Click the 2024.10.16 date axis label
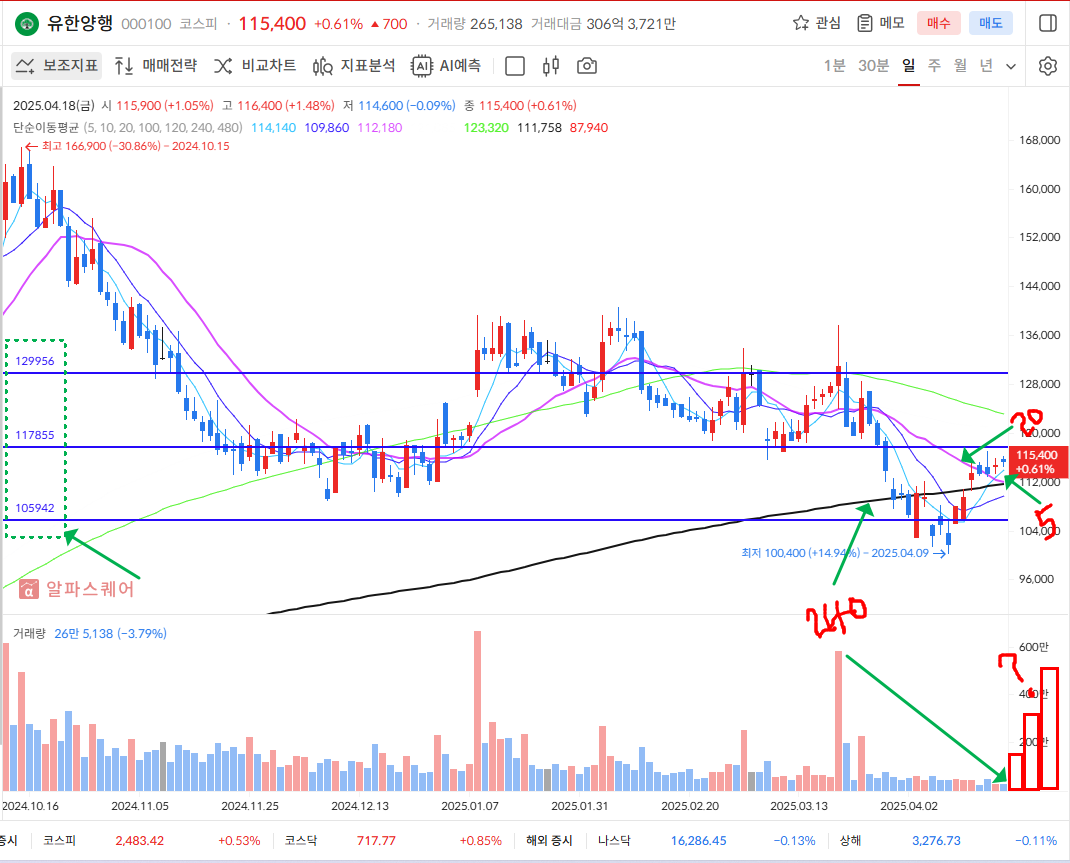Image resolution: width=1070 pixels, height=863 pixels. (30, 806)
